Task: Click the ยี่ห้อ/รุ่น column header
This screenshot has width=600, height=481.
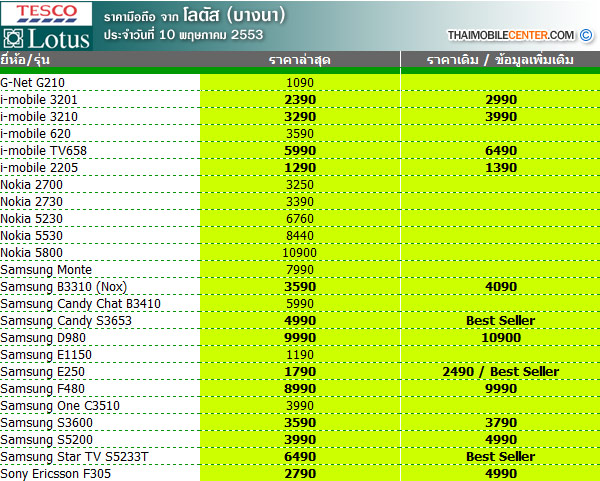Action: pyautogui.click(x=25, y=60)
